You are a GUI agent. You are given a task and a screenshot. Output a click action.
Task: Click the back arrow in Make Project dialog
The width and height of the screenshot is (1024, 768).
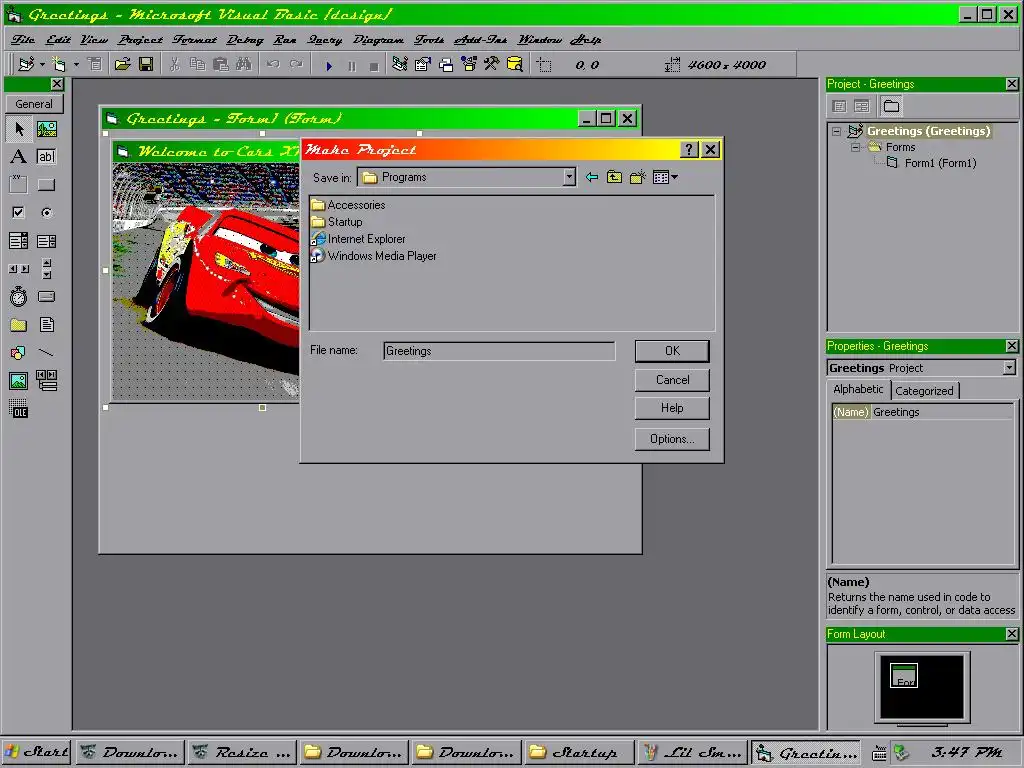tap(592, 177)
